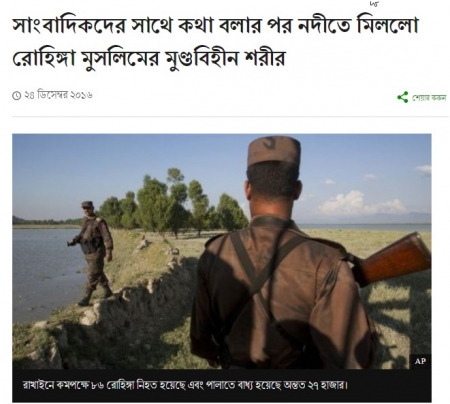
Task: Click the black caption bar under photo
Action: 222,385
